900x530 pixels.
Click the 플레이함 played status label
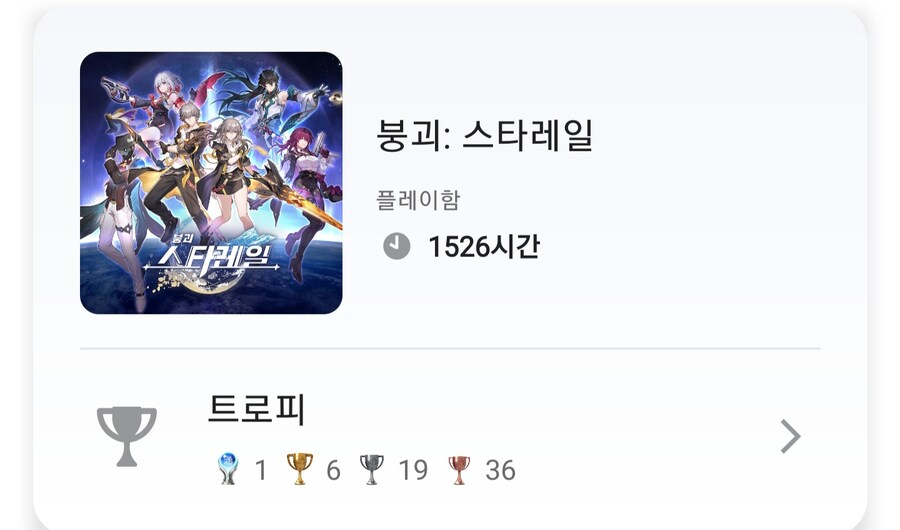[418, 200]
